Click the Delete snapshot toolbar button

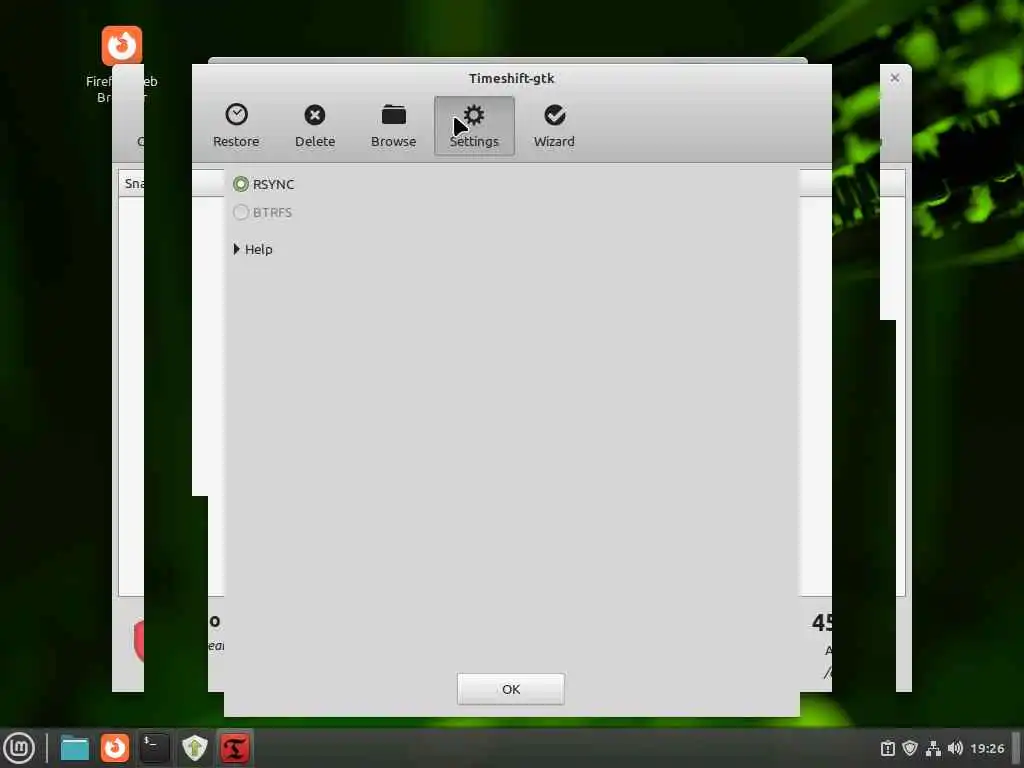coord(315,126)
